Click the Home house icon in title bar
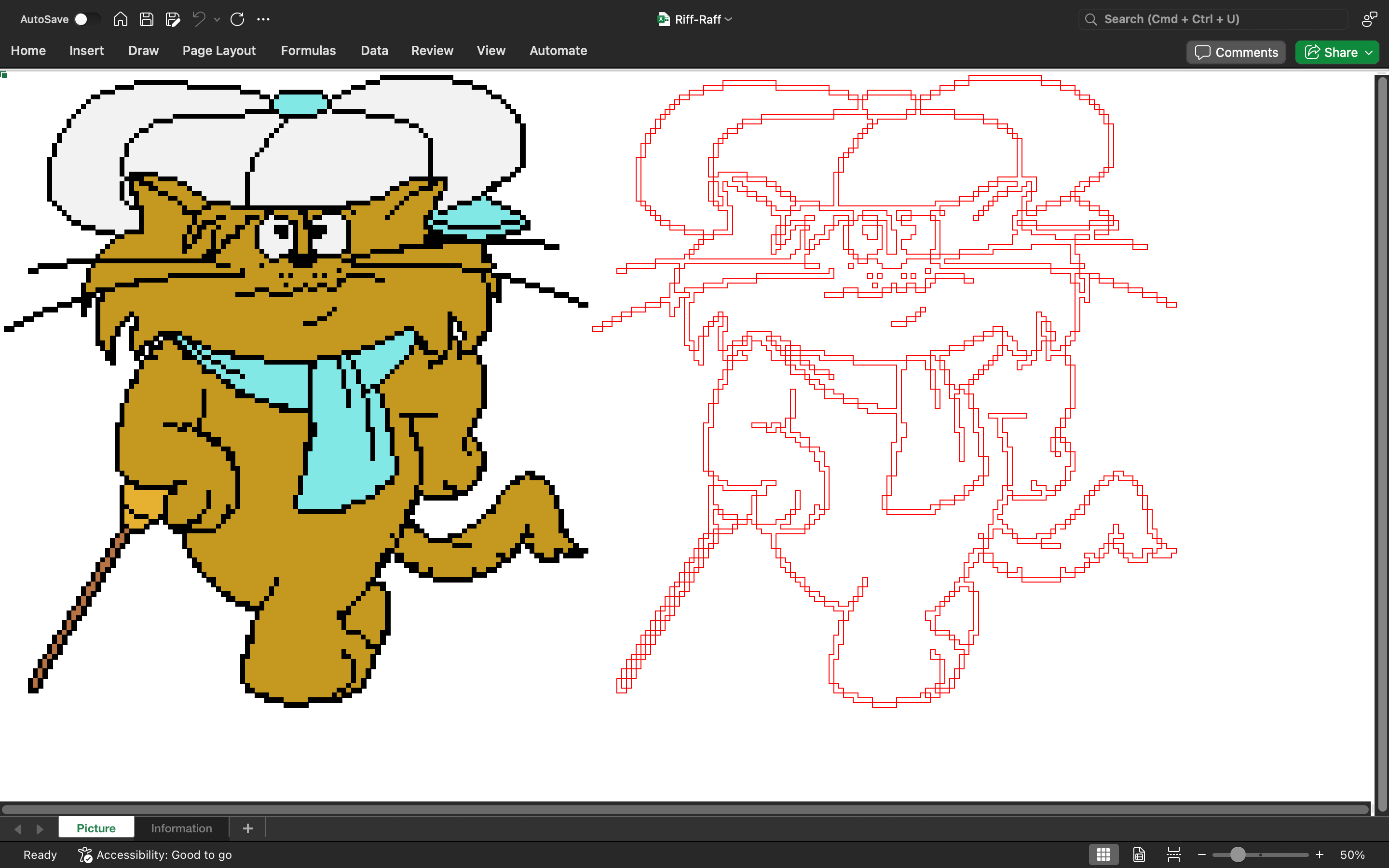This screenshot has height=868, width=1389. coord(120,19)
